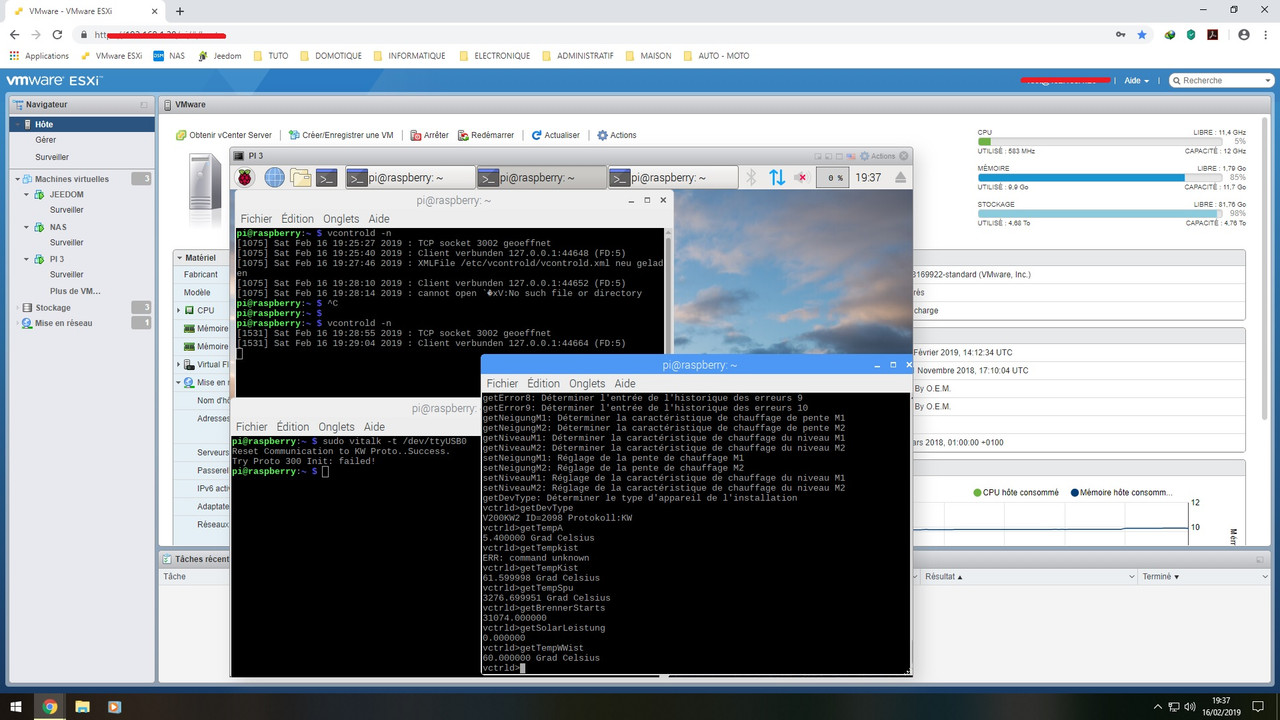Select PI 3 virtual machine in Navigateur
This screenshot has width=1280, height=720.
[57, 259]
